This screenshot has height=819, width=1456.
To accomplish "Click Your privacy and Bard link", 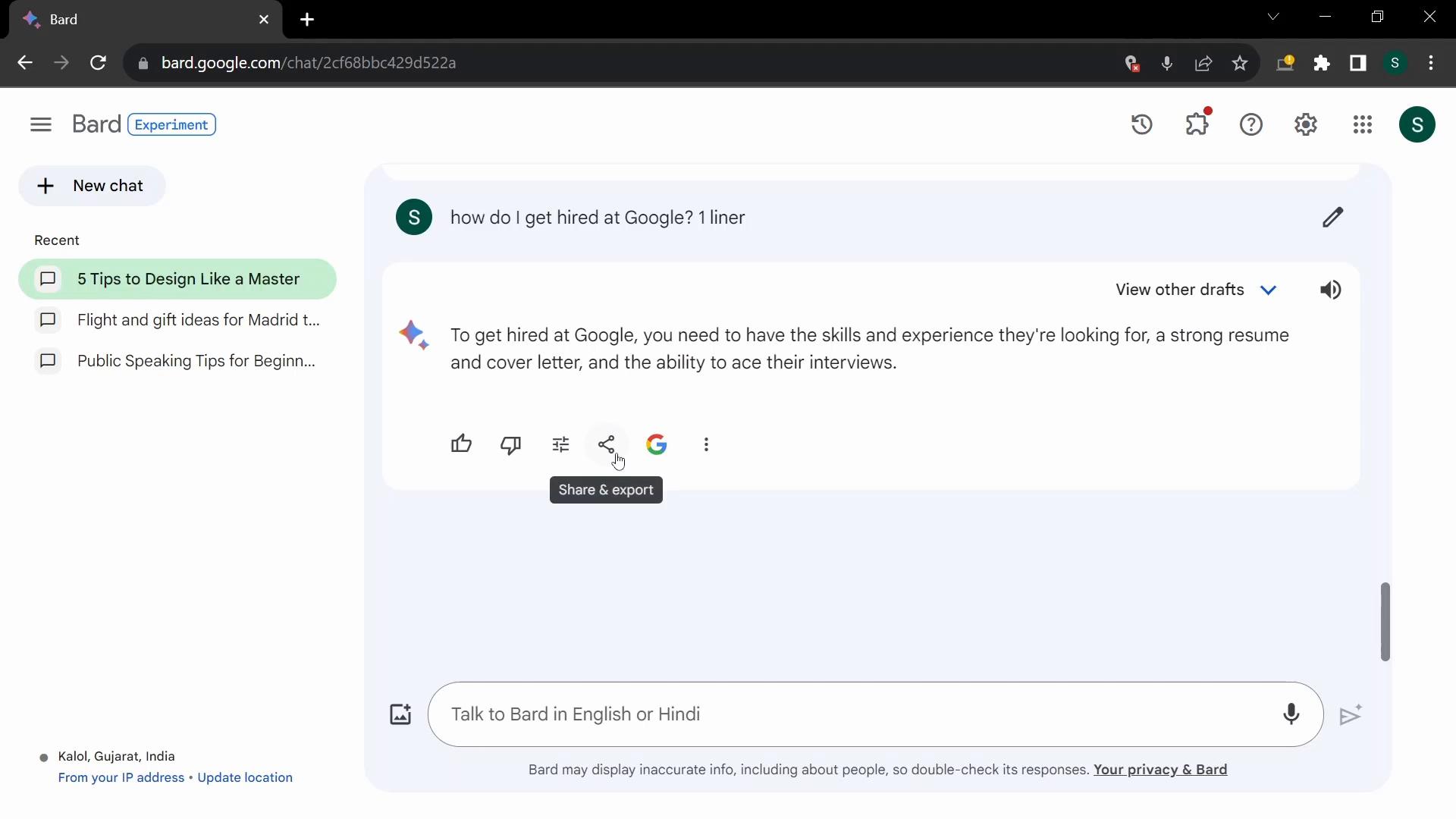I will coord(1160,769).
